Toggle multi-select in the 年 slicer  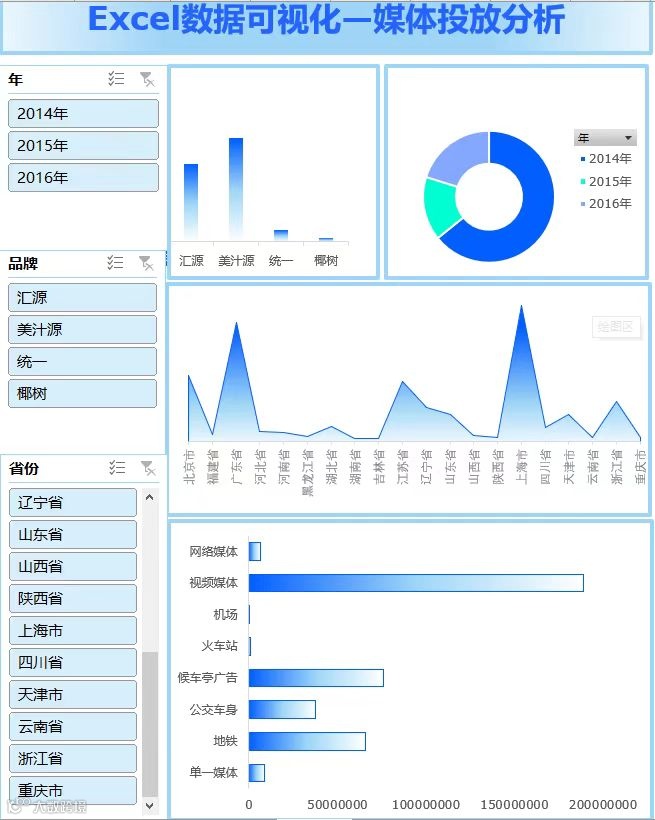click(x=116, y=79)
